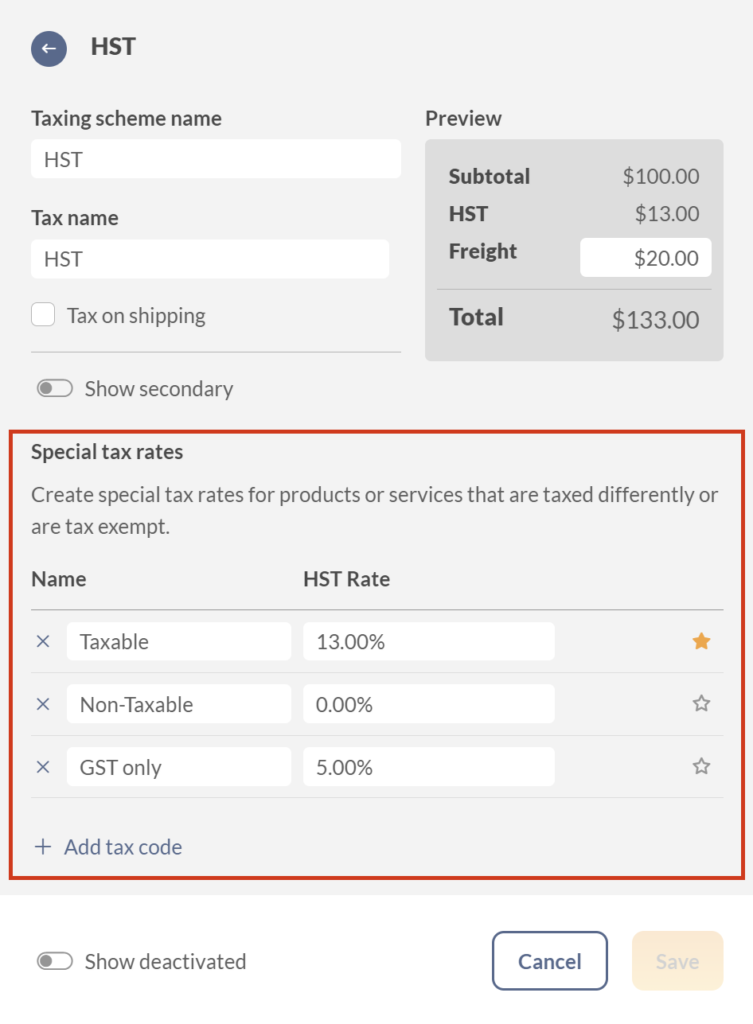Mark Non-Taxable as default with its star
The image size is (753, 1024).
(x=701, y=703)
